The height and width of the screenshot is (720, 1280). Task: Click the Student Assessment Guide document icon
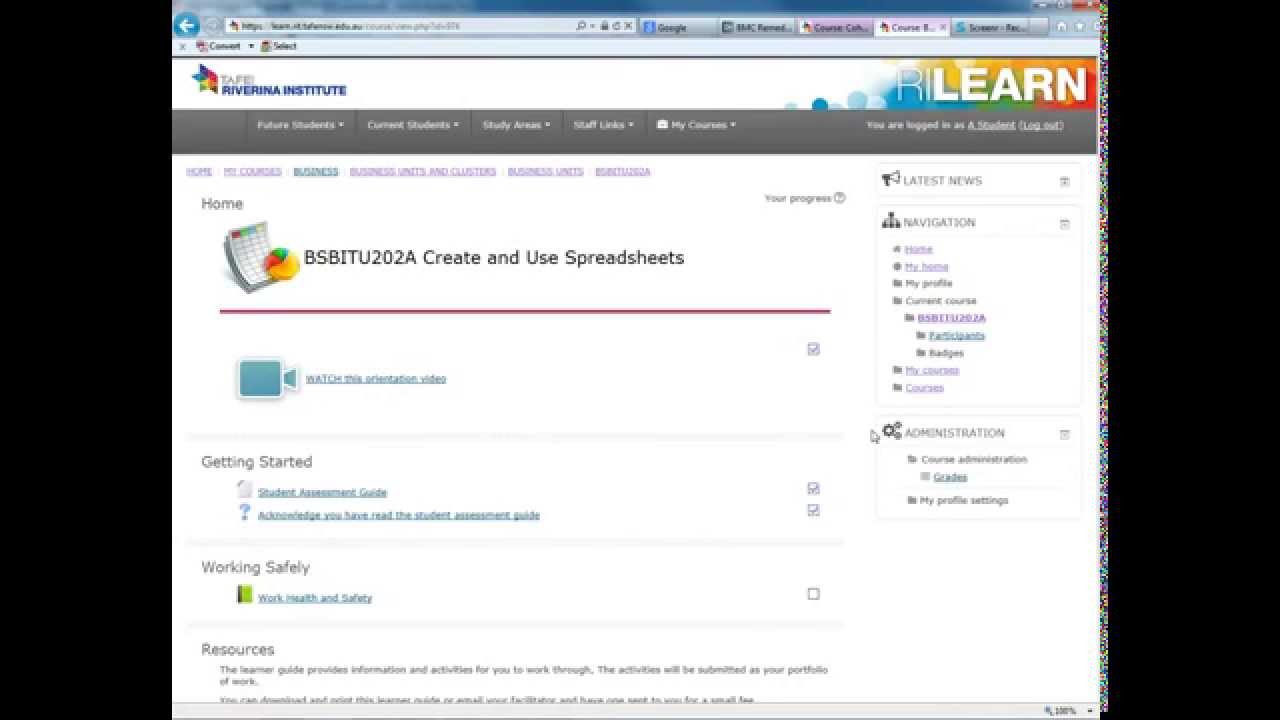point(245,490)
